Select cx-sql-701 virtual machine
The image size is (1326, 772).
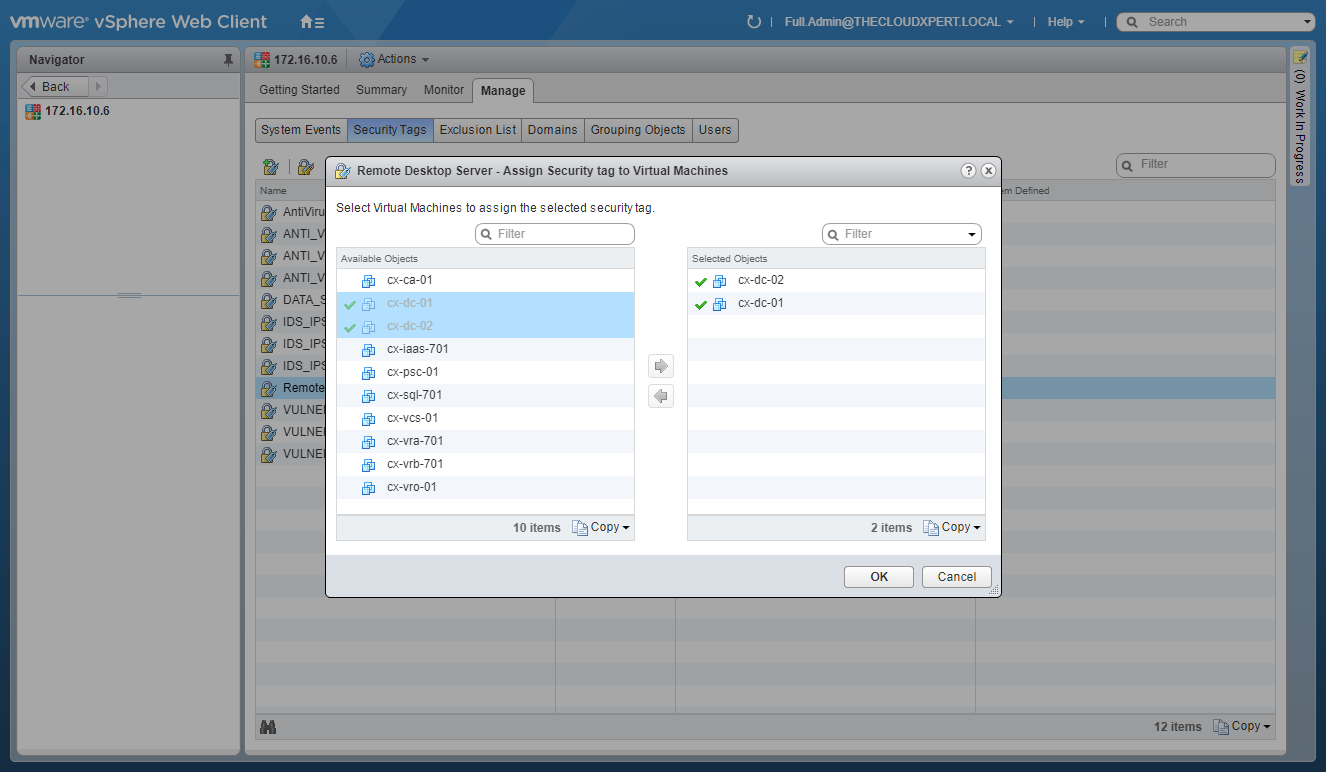414,395
